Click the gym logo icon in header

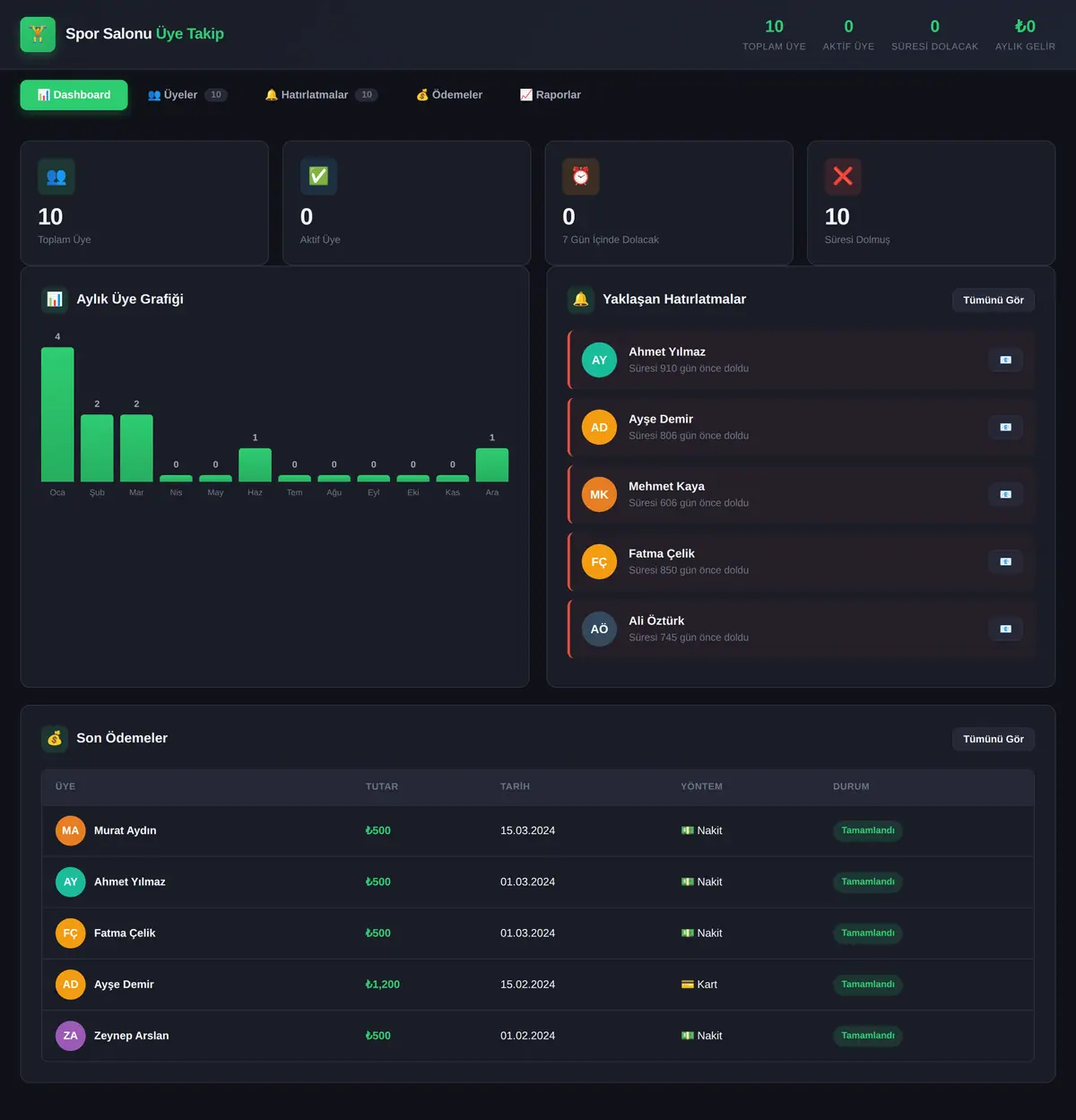click(38, 34)
